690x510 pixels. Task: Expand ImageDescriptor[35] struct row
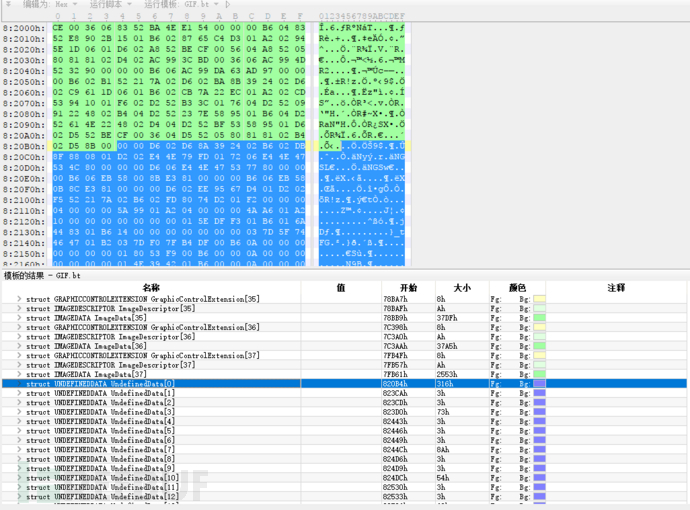(x=19, y=308)
